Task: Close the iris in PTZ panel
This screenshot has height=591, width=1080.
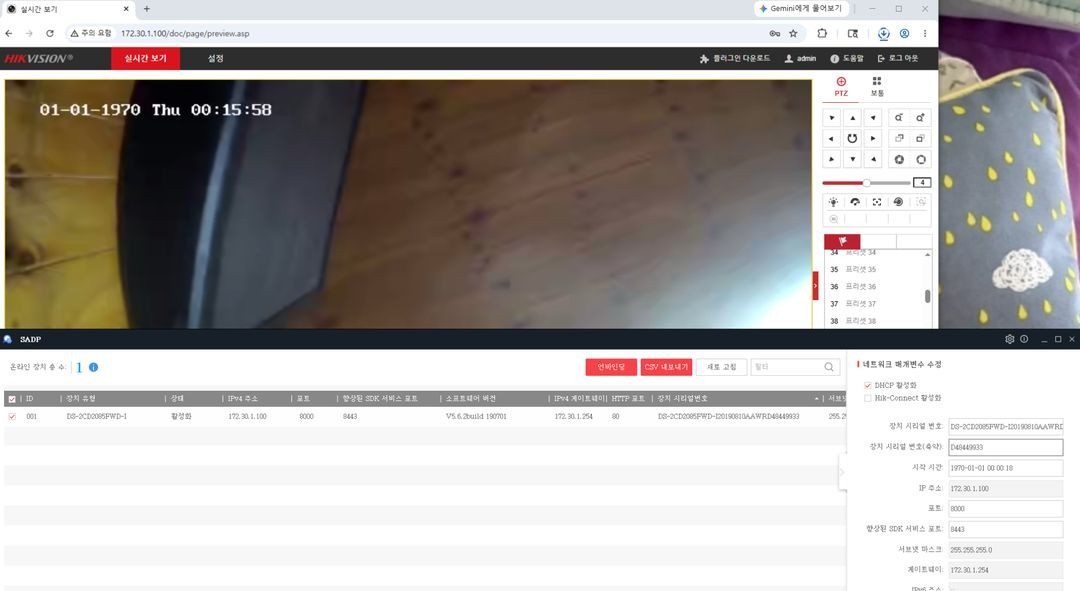Action: tap(899, 159)
